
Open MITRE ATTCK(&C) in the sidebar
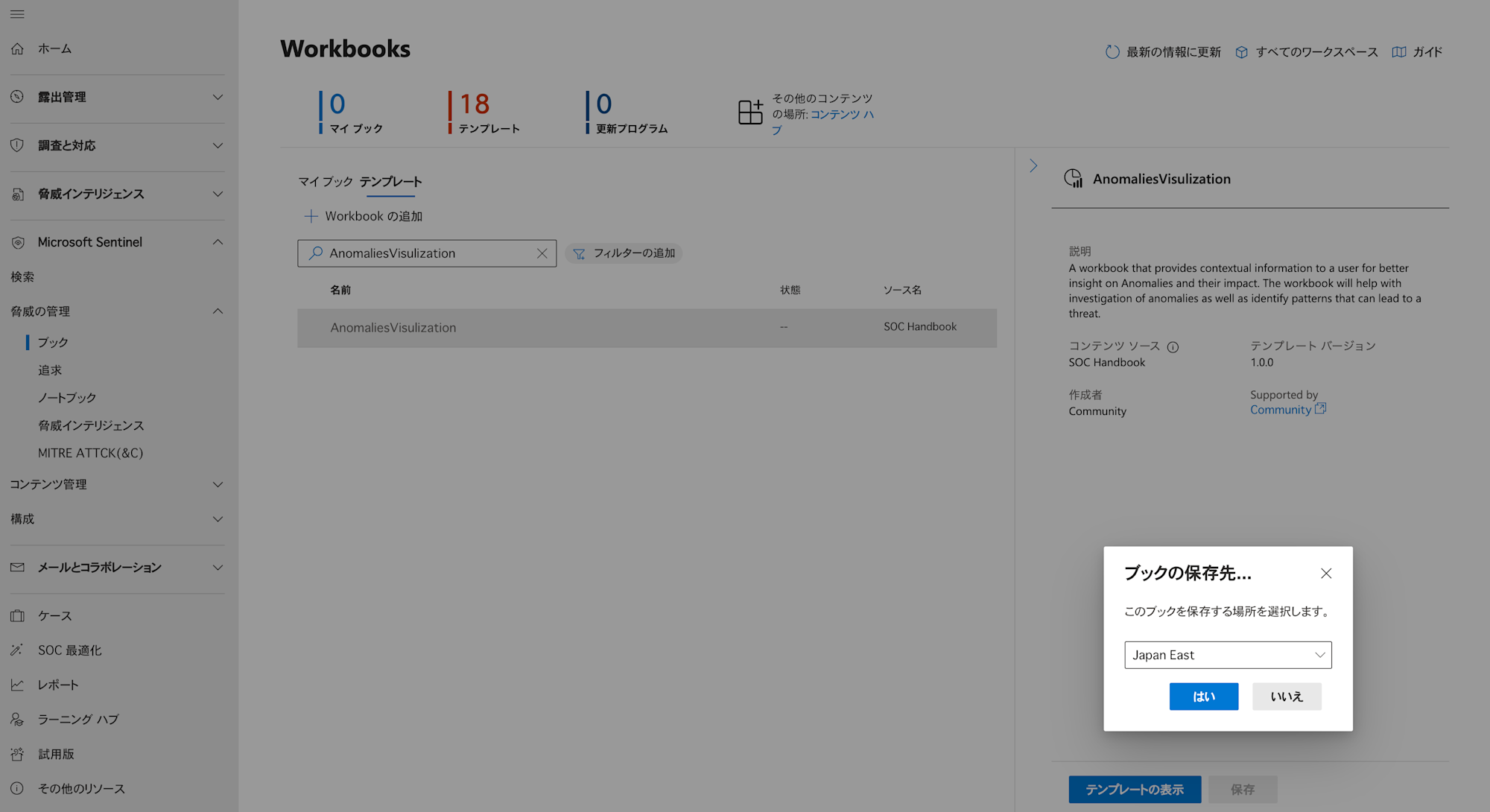(x=91, y=453)
